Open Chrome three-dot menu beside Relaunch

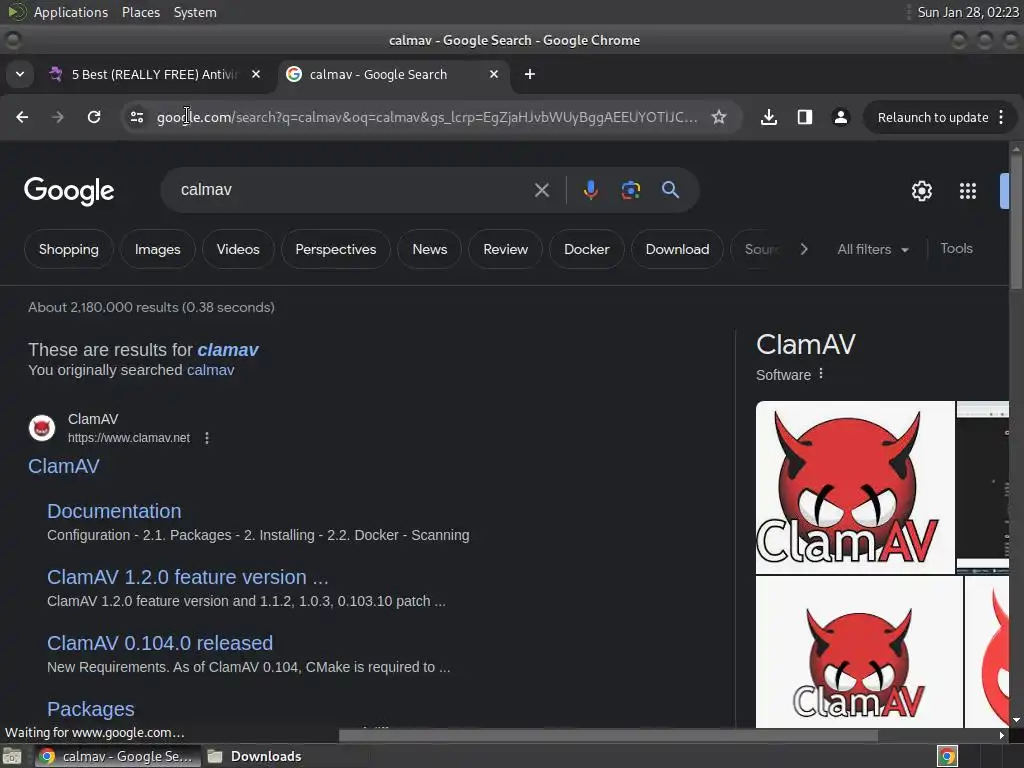(1001, 117)
